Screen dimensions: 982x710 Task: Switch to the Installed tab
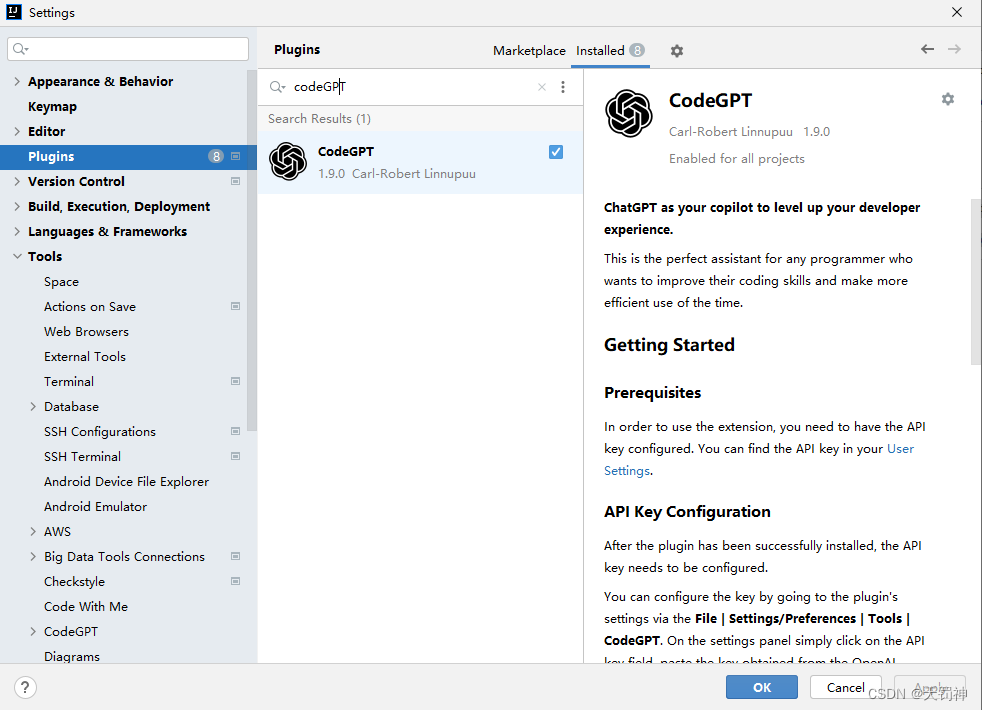[x=610, y=51]
